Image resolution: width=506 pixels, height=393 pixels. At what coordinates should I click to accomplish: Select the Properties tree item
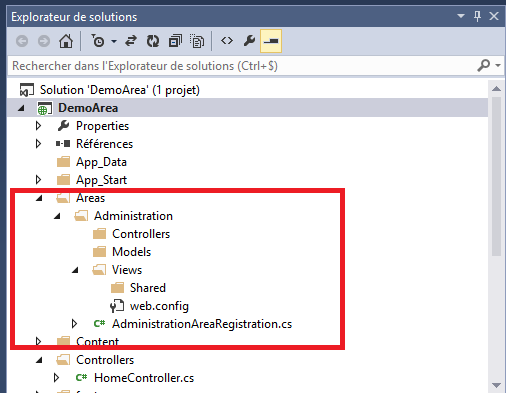tap(102, 126)
